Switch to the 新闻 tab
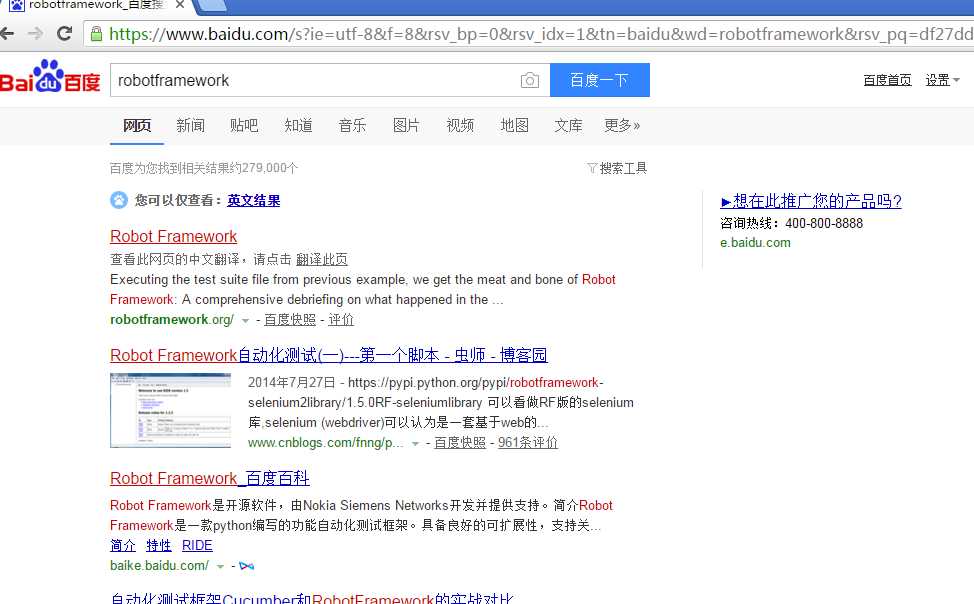This screenshot has width=974, height=604. tap(190, 126)
